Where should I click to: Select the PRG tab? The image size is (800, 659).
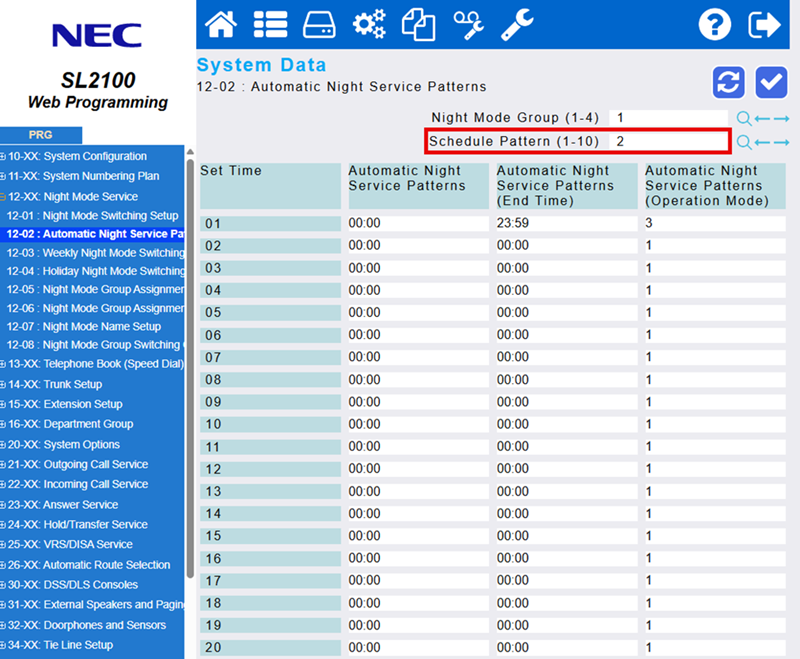coord(40,135)
